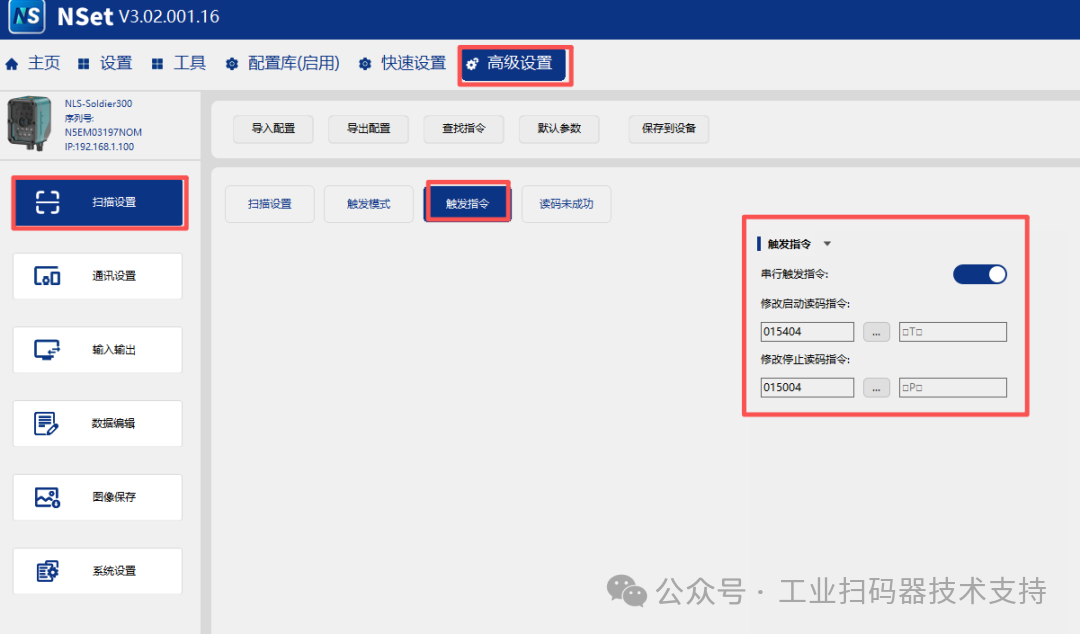Click the 015404 start command field
1080x634 pixels.
(x=807, y=331)
